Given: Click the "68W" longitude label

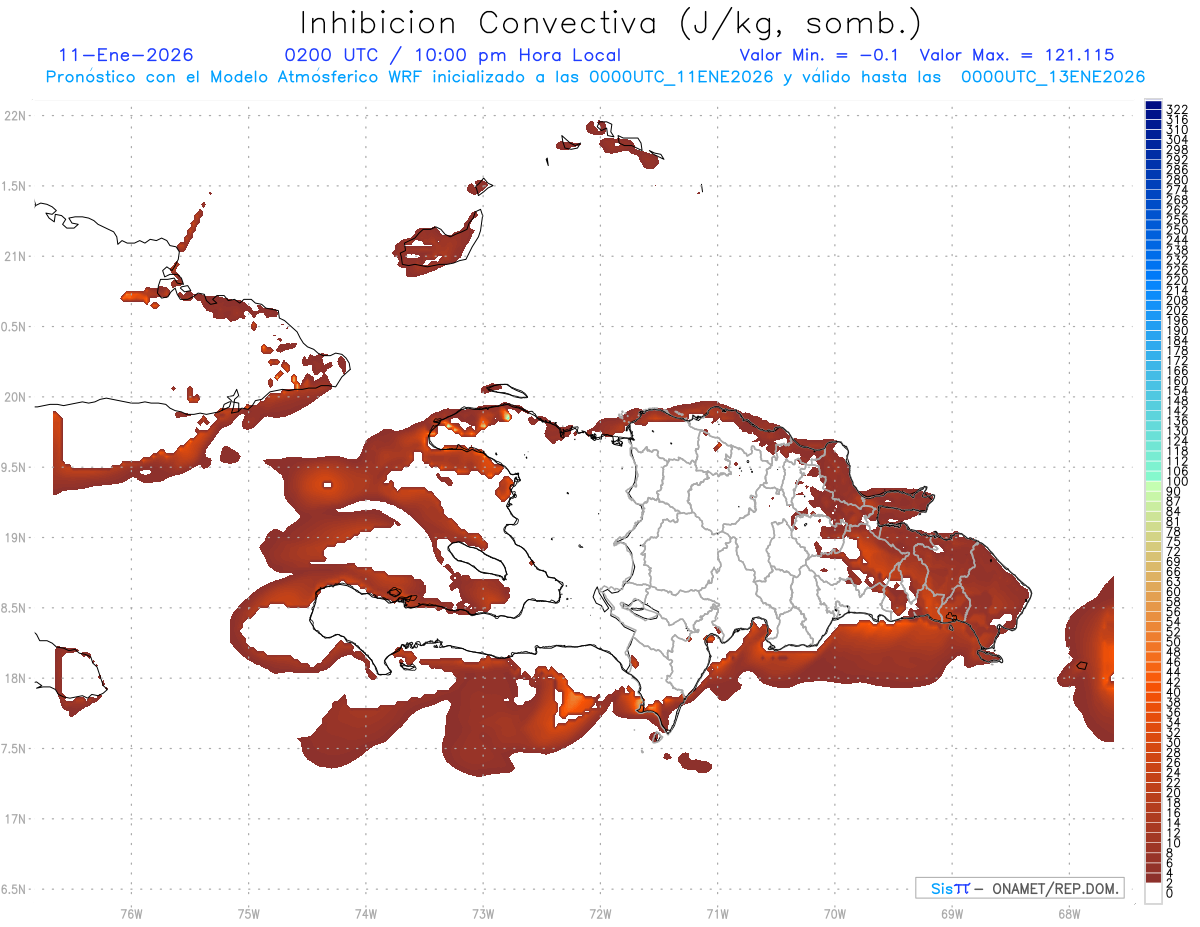Looking at the screenshot, I should [x=1069, y=913].
